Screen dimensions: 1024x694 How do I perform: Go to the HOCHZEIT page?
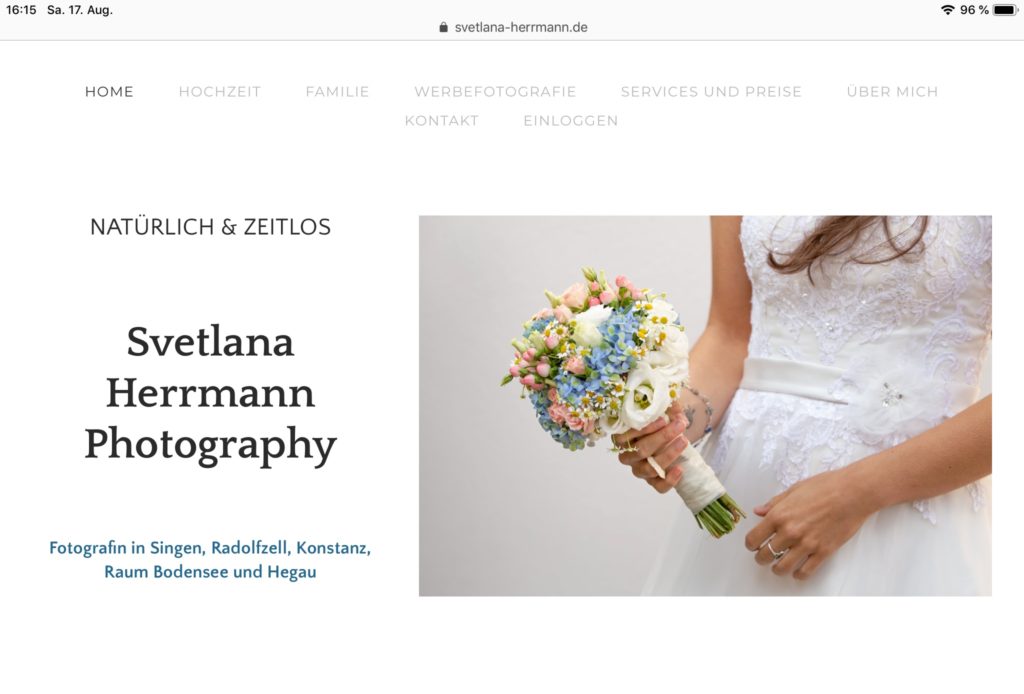point(219,91)
